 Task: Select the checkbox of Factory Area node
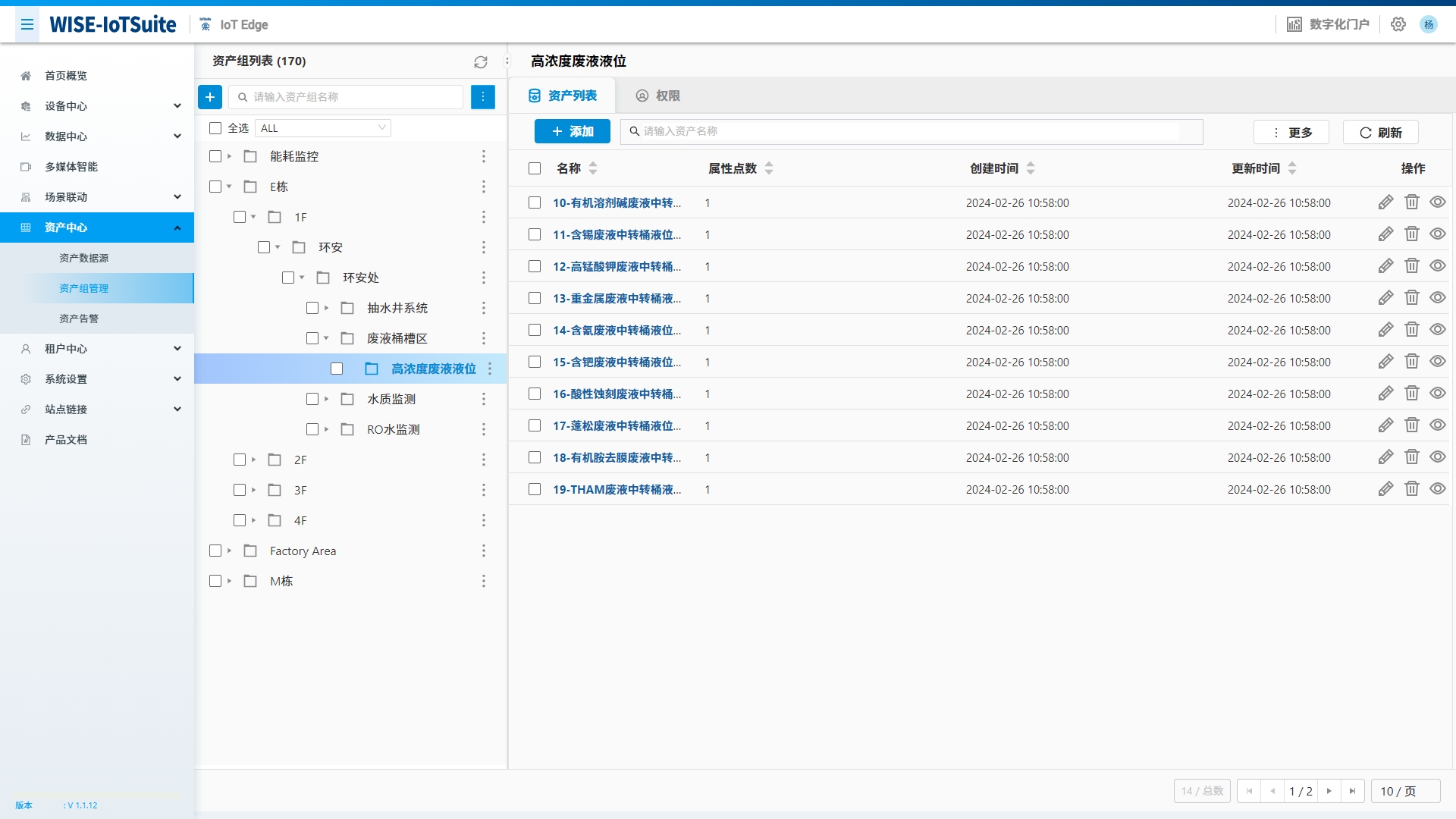(215, 551)
